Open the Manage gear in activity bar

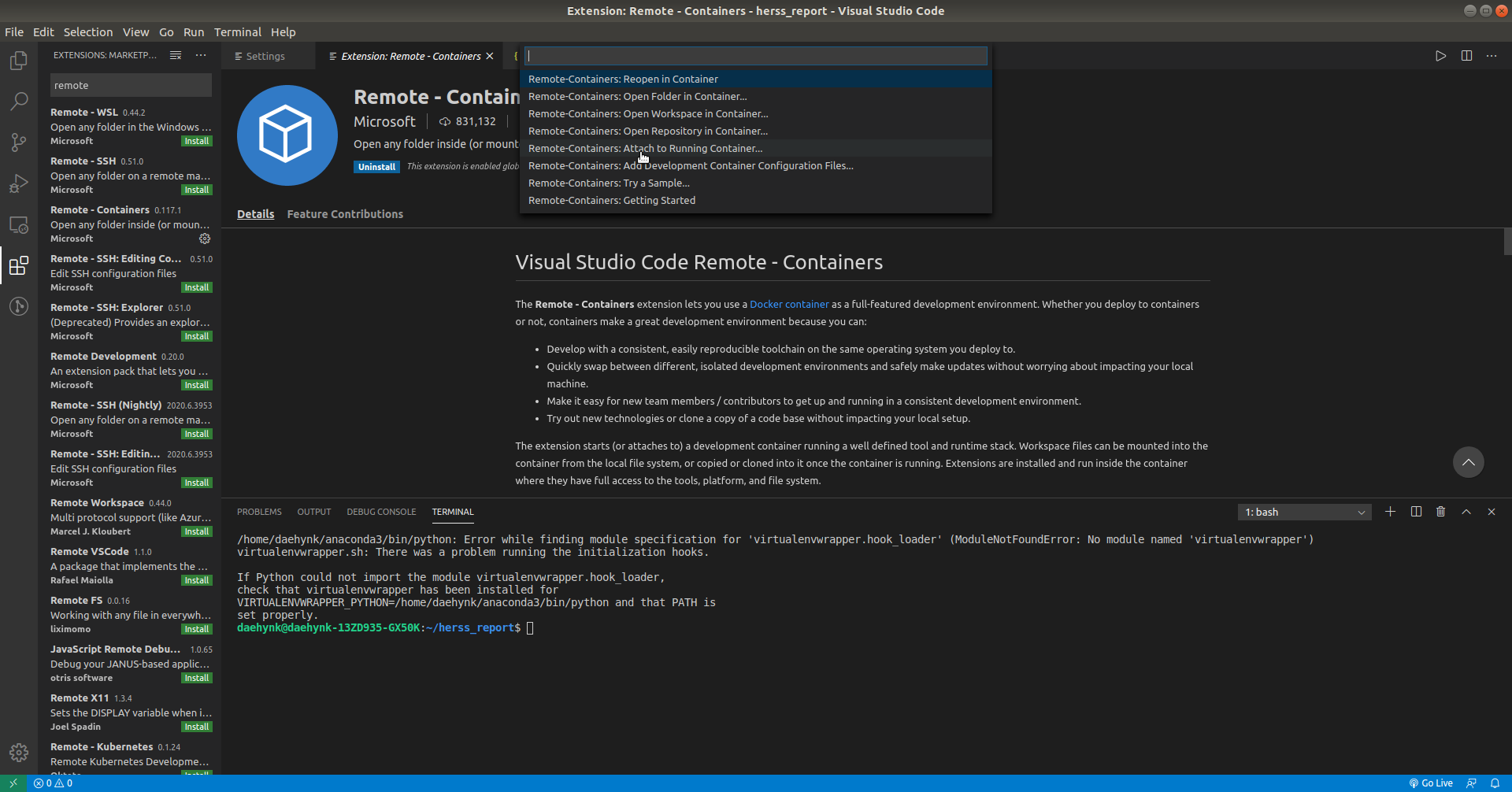click(19, 753)
